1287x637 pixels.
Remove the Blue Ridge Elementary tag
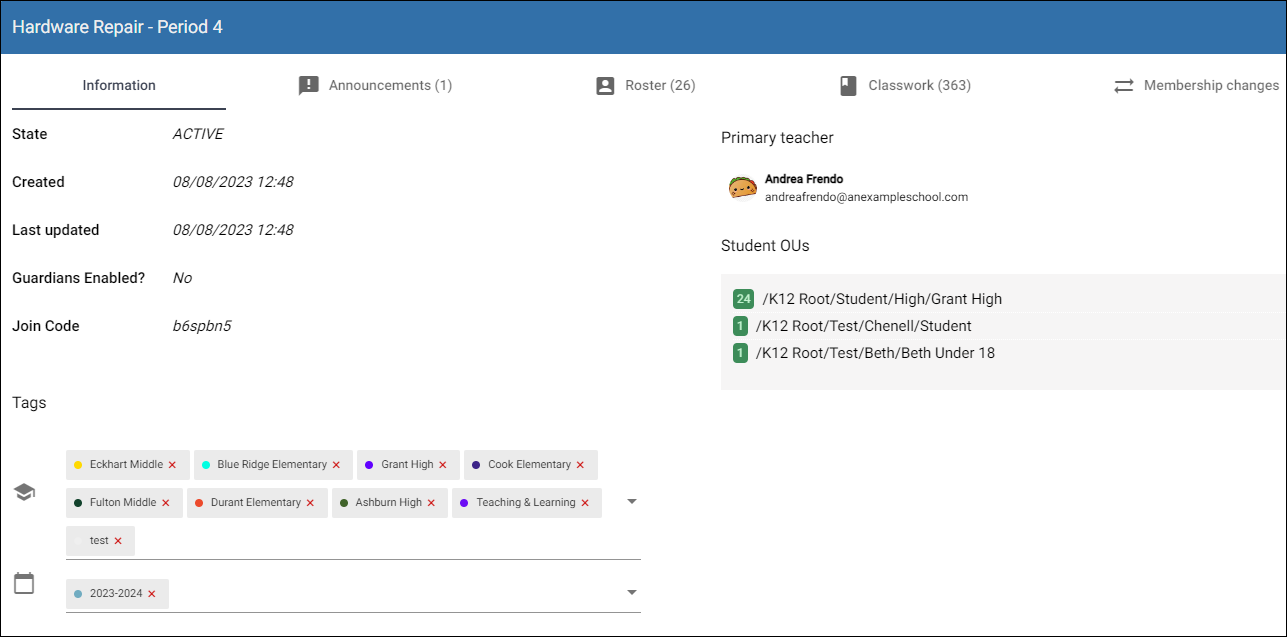(336, 465)
